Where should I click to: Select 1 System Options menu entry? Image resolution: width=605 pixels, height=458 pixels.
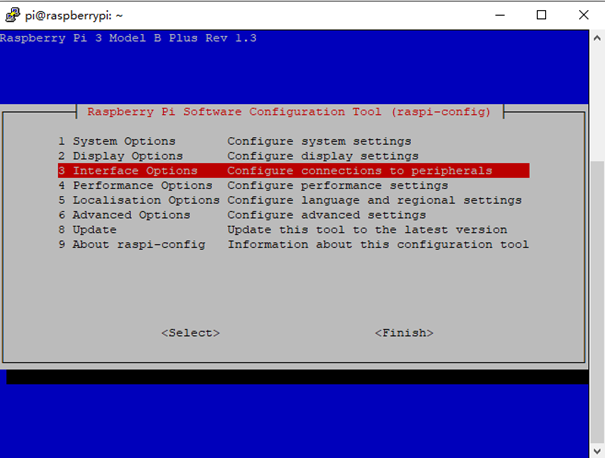tap(293, 141)
